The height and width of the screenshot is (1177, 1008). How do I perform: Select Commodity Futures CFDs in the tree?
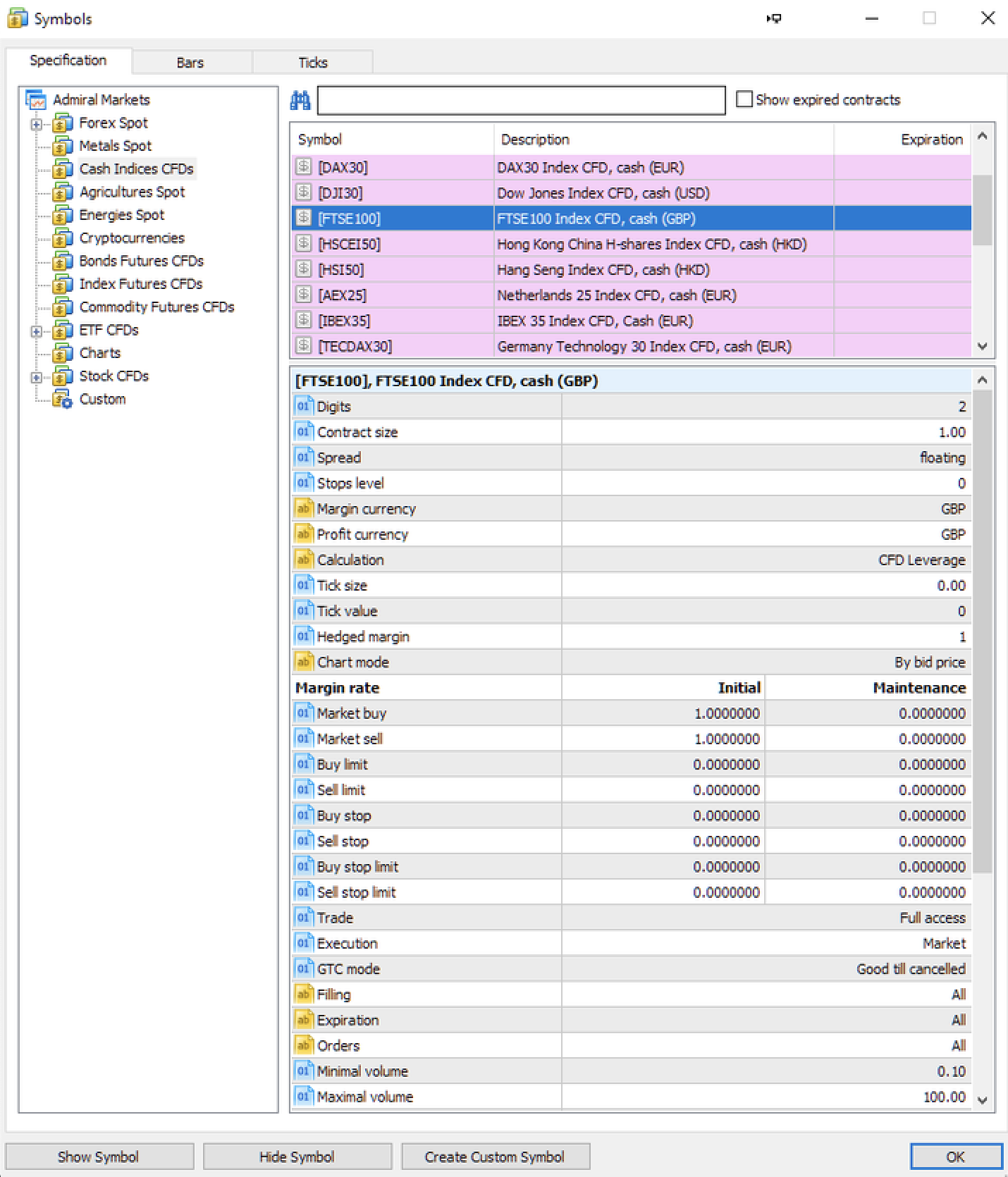(x=156, y=307)
